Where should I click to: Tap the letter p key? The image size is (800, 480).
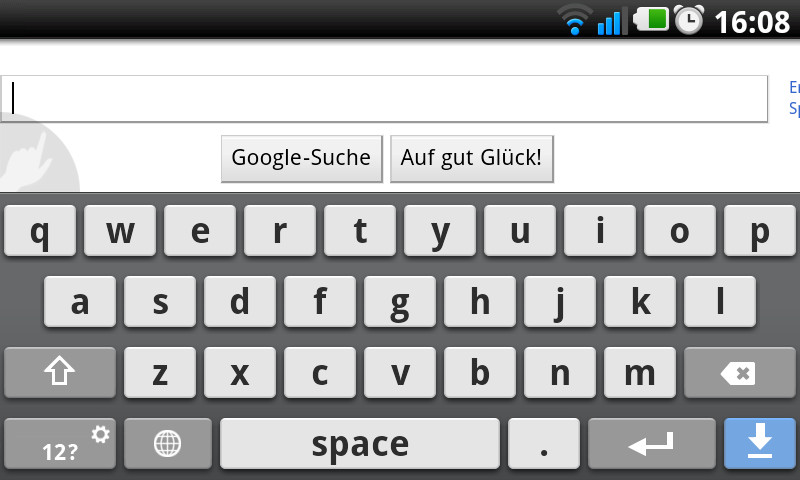coord(760,231)
